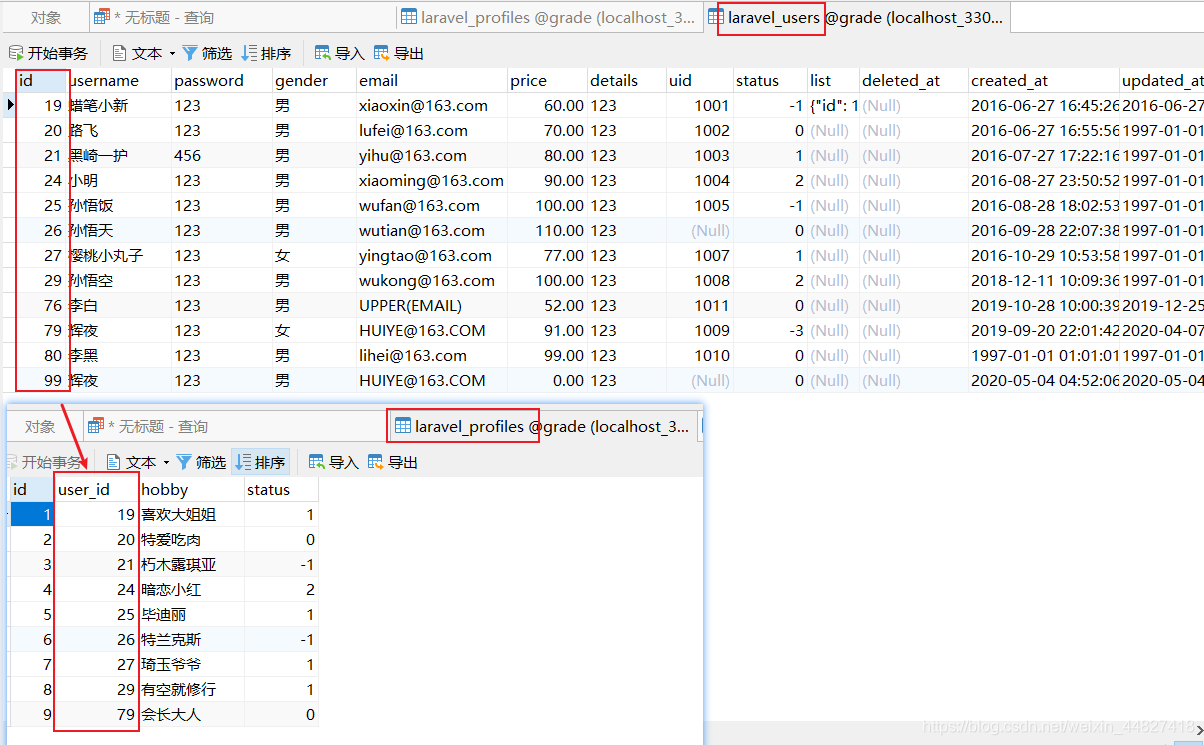The image size is (1204, 745).
Task: Click 开始事务 in the laravel_users window toolbar
Action: point(48,53)
